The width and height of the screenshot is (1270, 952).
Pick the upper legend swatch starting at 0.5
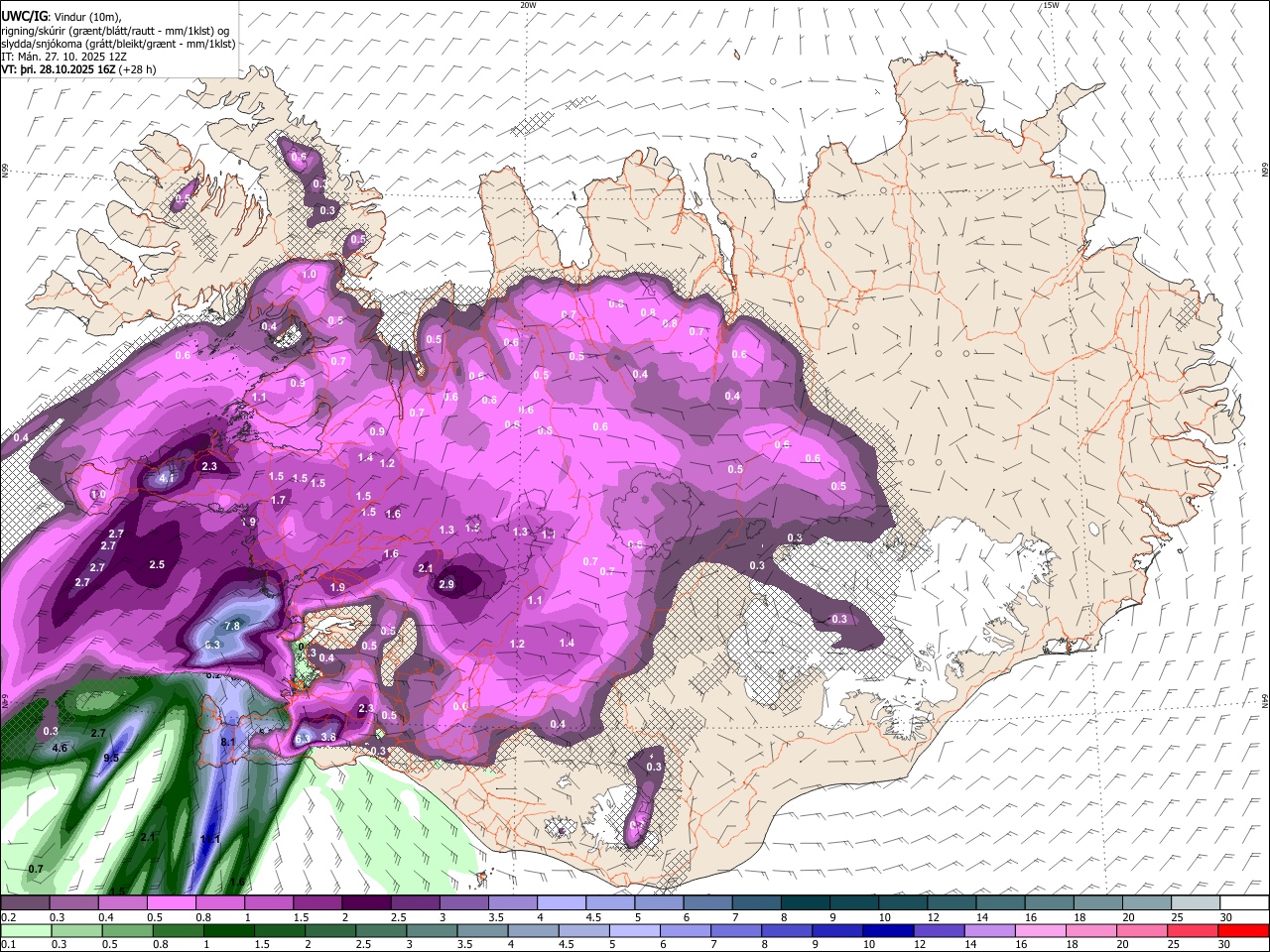(x=171, y=902)
